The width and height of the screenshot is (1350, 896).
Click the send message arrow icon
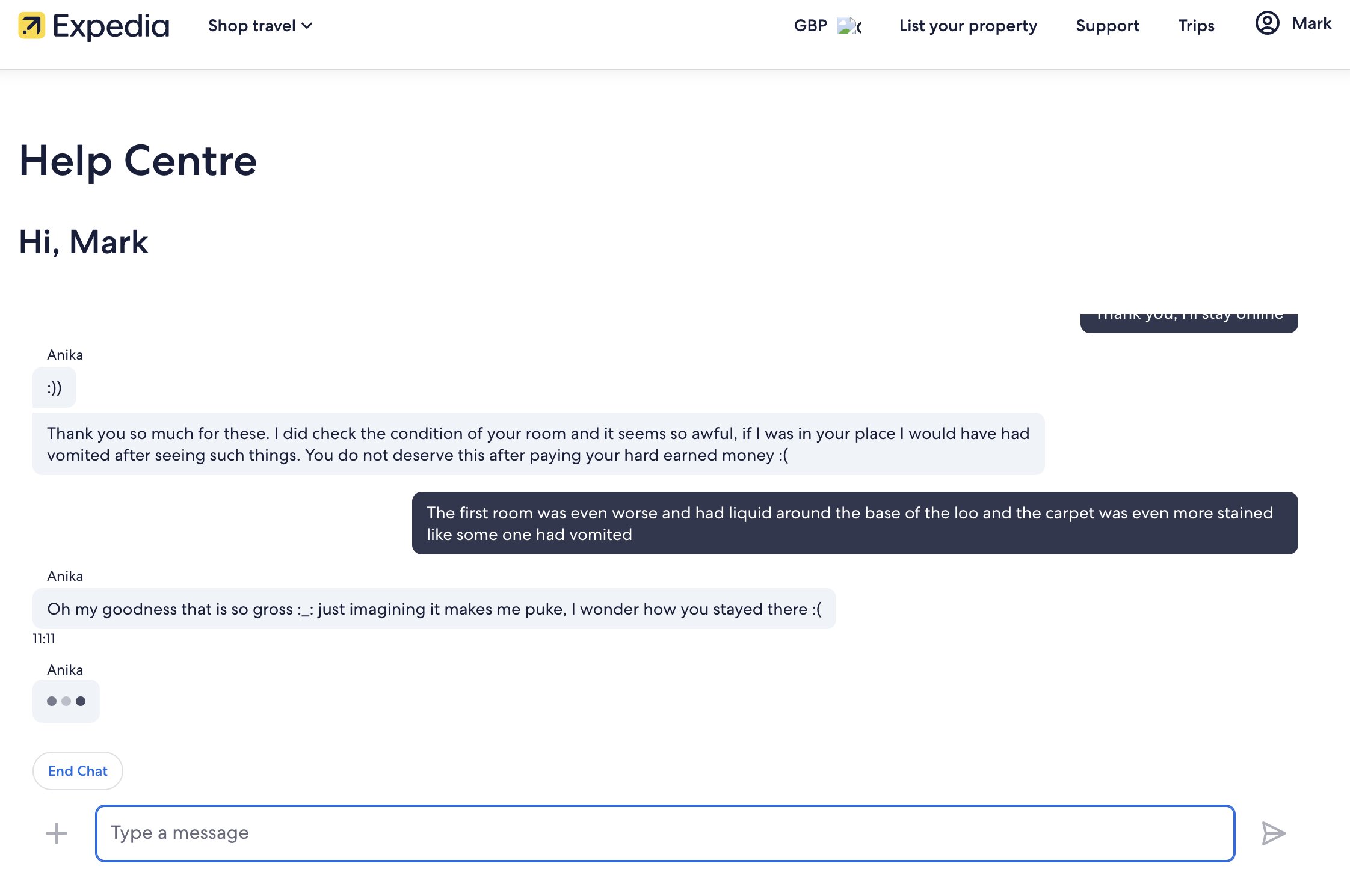(x=1273, y=833)
